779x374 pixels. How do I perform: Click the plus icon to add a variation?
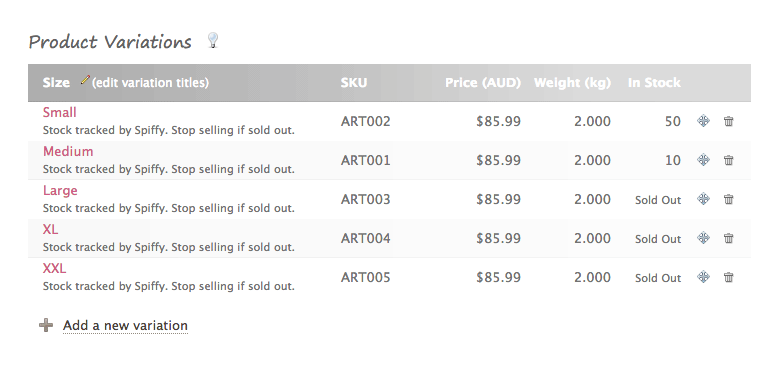[46, 325]
